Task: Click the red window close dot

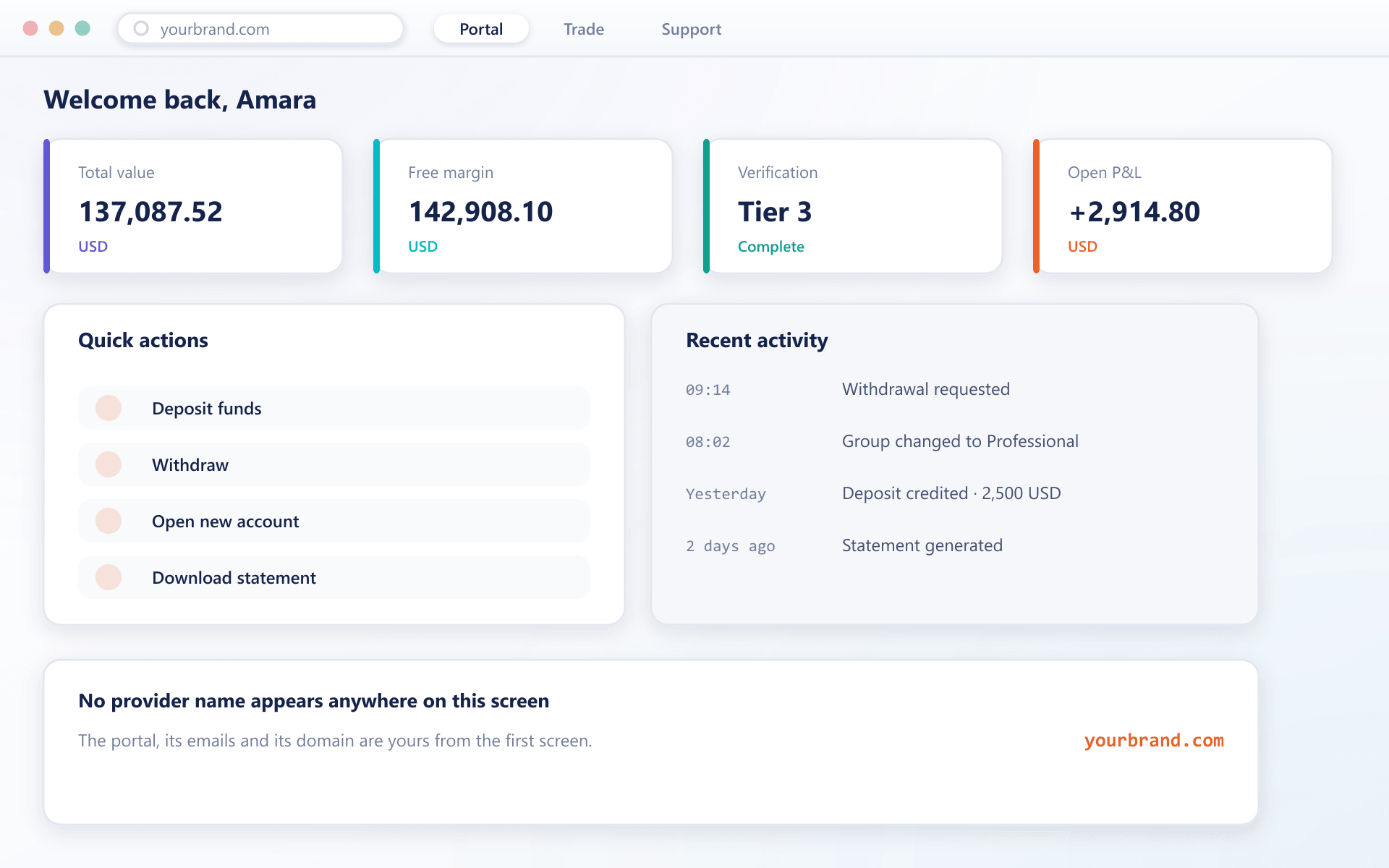Action: [x=30, y=28]
